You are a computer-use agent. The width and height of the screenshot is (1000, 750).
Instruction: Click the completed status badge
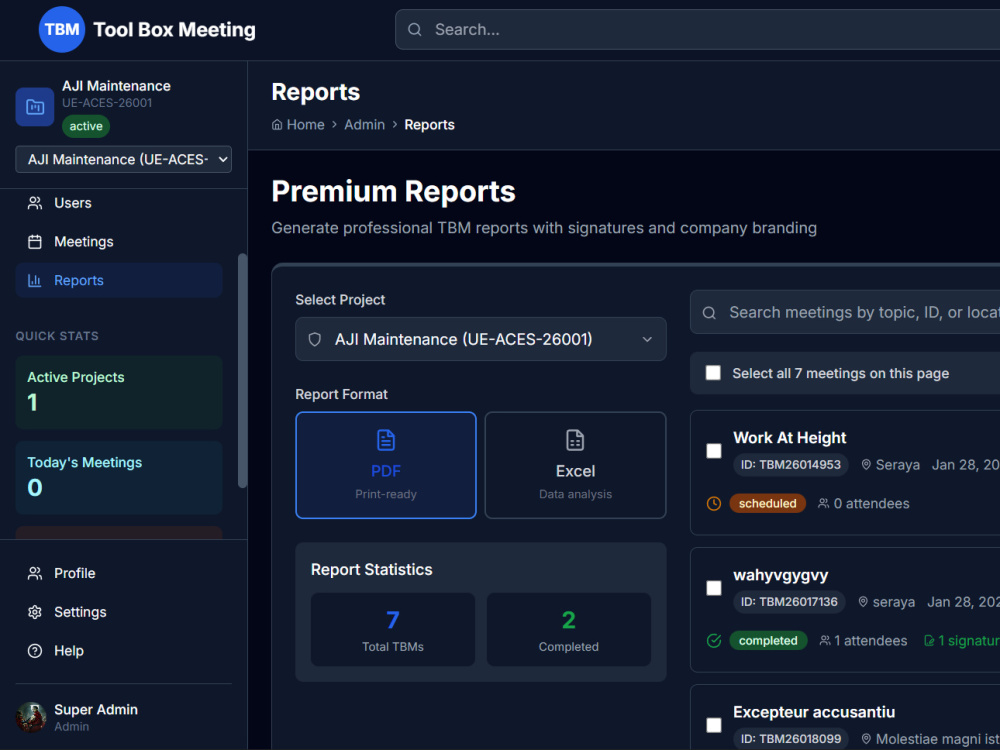[x=768, y=641]
